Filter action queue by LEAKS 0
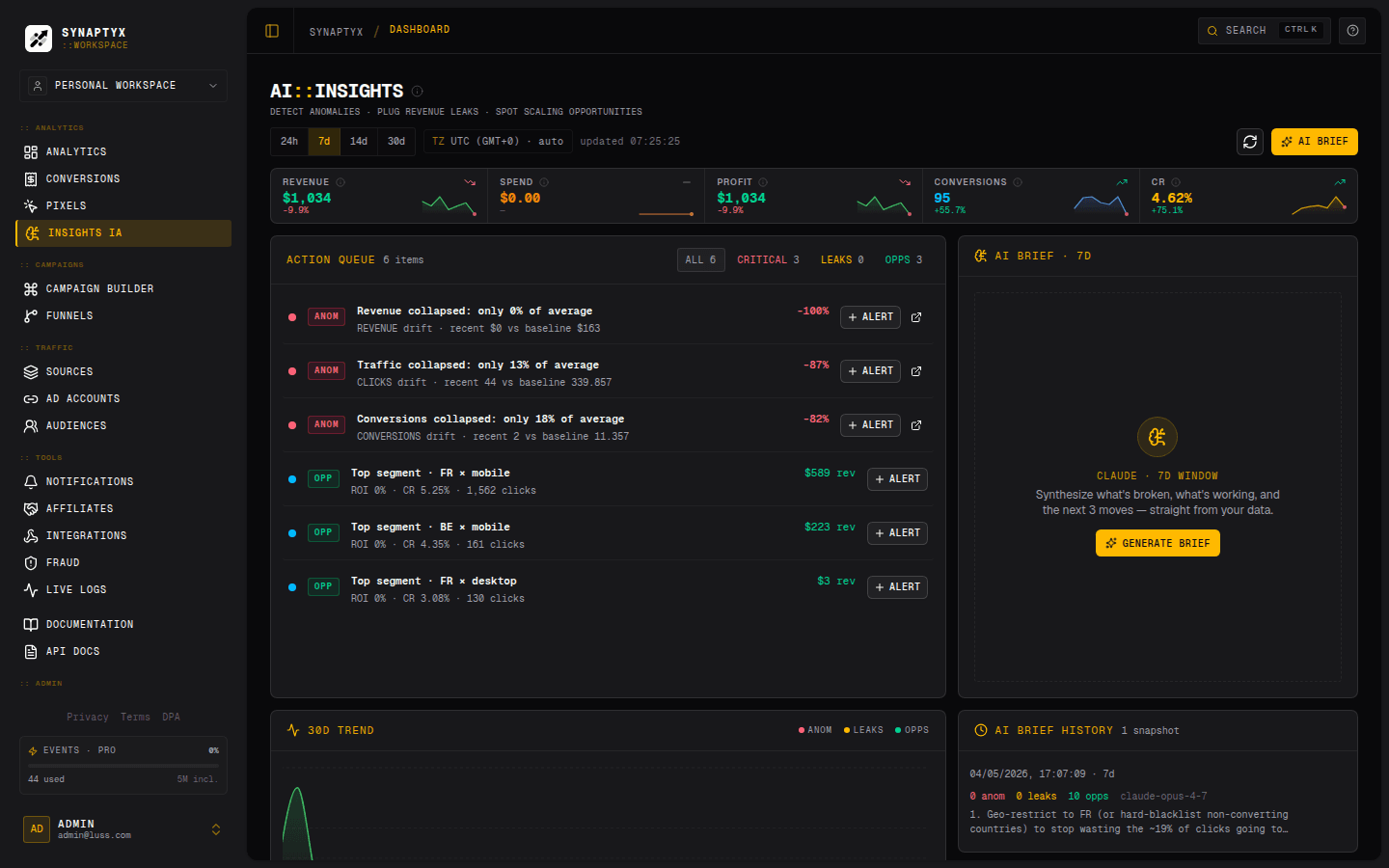This screenshot has width=1389, height=868. click(x=842, y=260)
